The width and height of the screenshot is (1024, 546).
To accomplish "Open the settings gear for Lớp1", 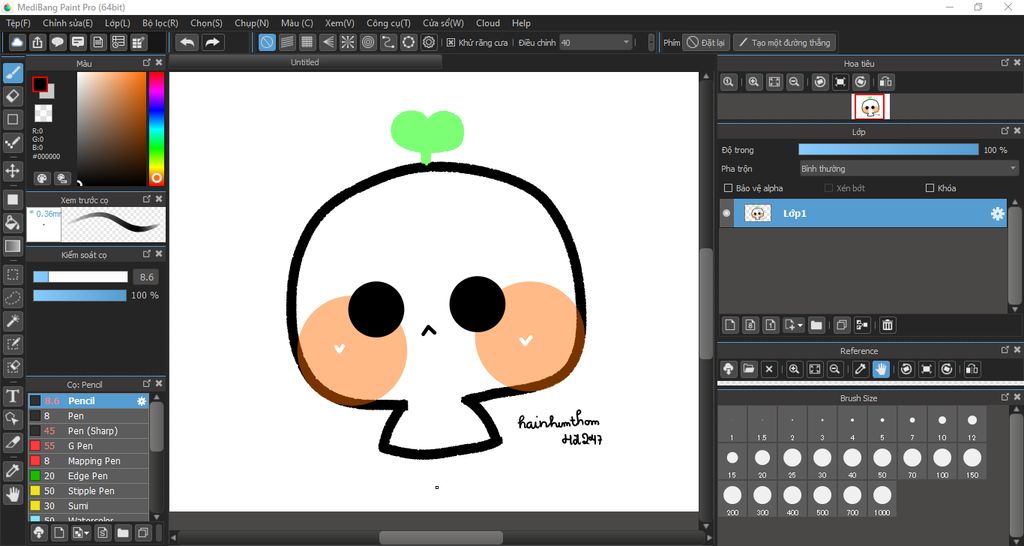I will (x=997, y=214).
